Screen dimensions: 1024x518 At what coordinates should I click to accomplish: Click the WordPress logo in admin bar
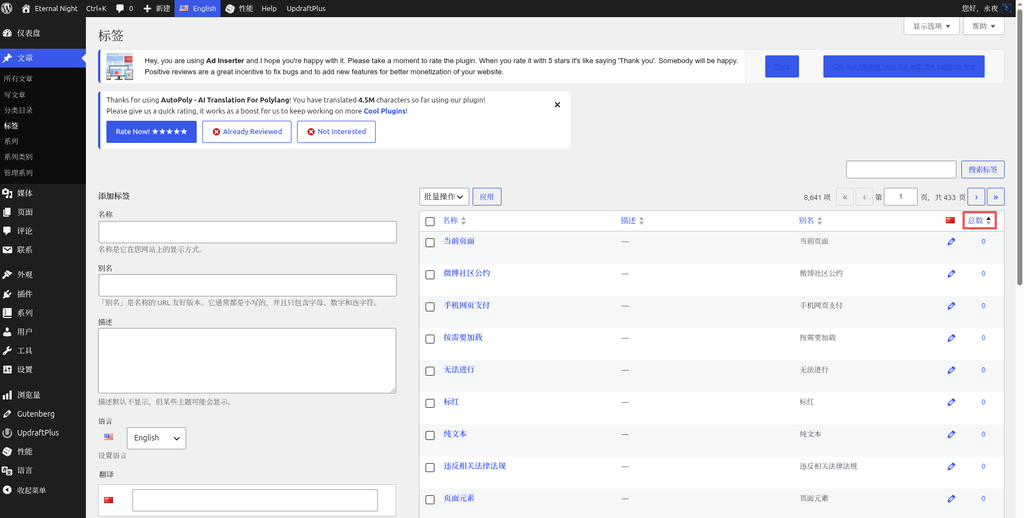click(x=8, y=8)
